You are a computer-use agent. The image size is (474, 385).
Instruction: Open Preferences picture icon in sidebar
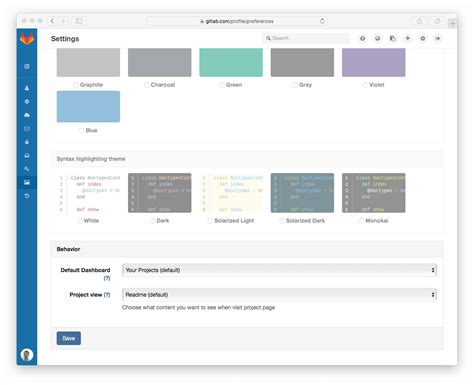[27, 182]
